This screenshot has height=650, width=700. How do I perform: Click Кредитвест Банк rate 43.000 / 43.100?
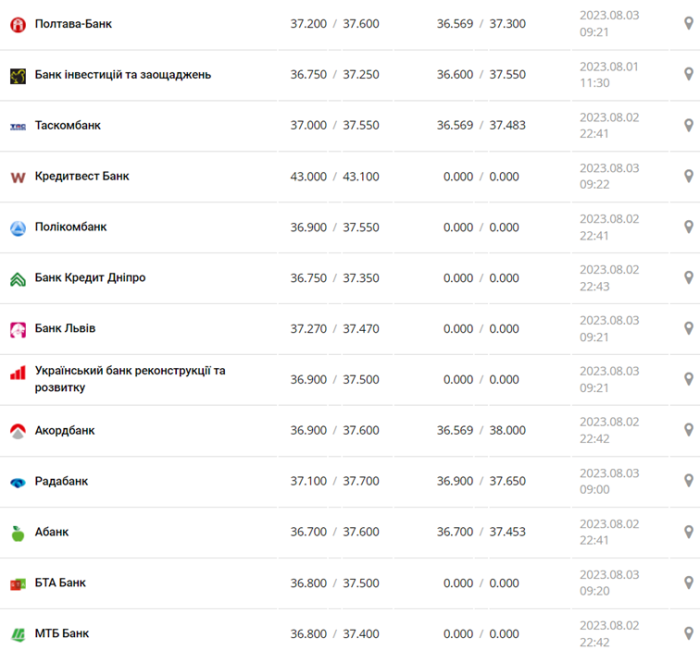(334, 176)
